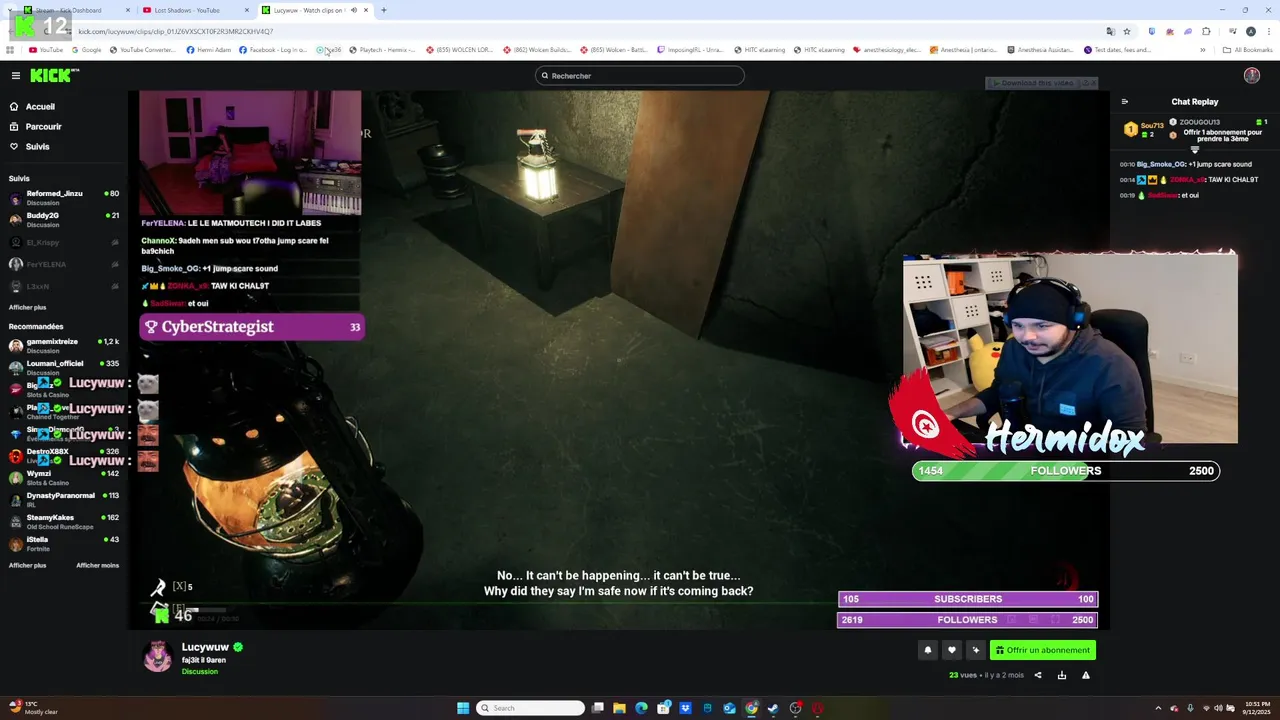Open YouTube bookmark
1280x720 pixels.
pos(46,49)
